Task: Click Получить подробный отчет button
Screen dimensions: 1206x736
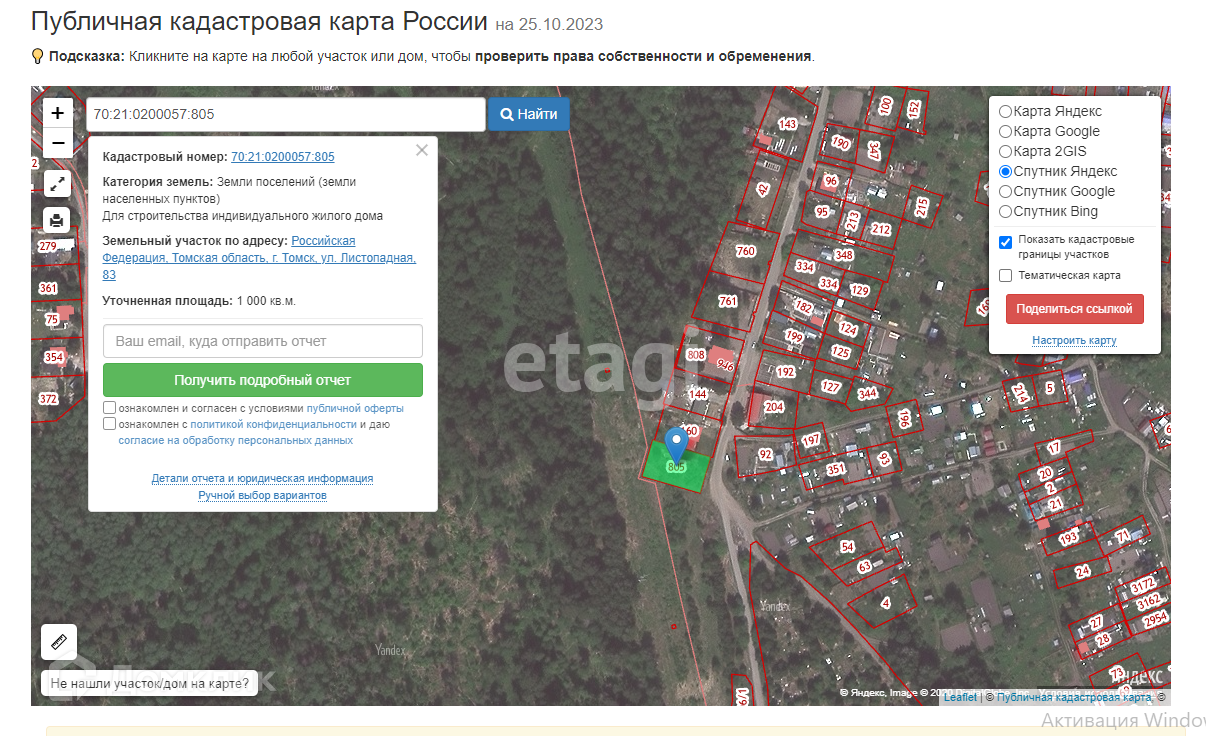Action: (263, 380)
